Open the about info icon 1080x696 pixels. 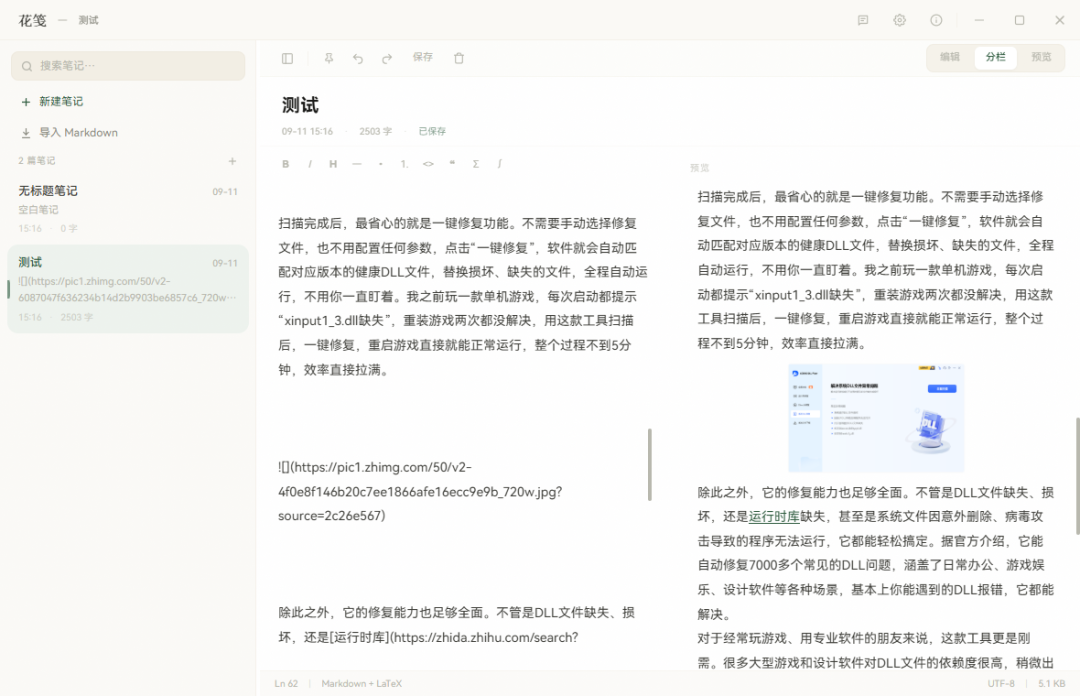[x=936, y=21]
